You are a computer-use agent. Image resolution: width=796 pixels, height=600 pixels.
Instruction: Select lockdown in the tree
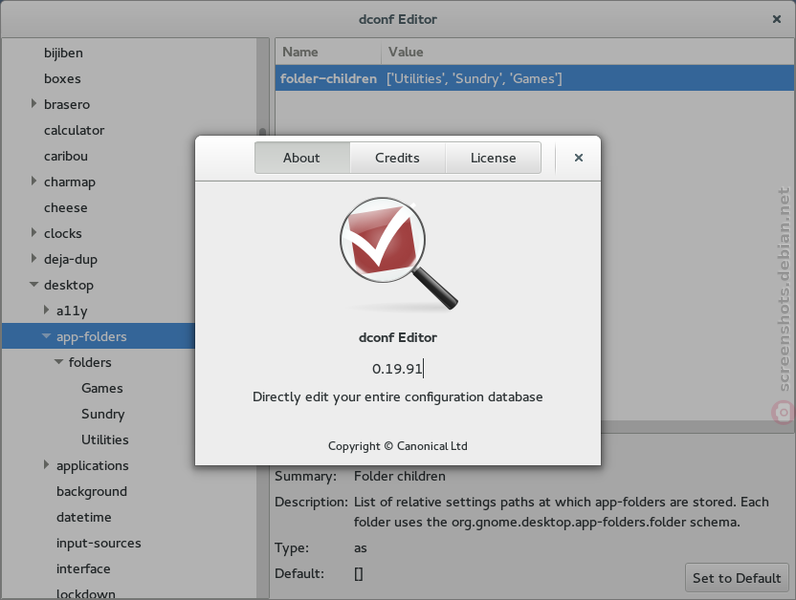coord(86,593)
